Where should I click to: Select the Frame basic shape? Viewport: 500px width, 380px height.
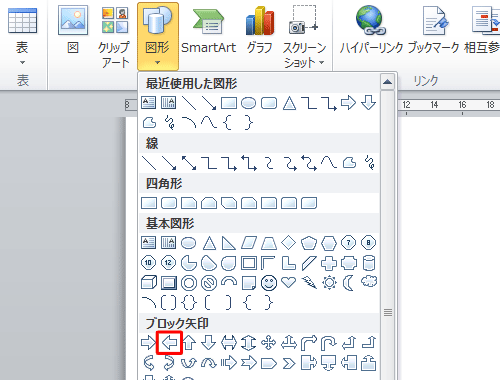click(249, 263)
